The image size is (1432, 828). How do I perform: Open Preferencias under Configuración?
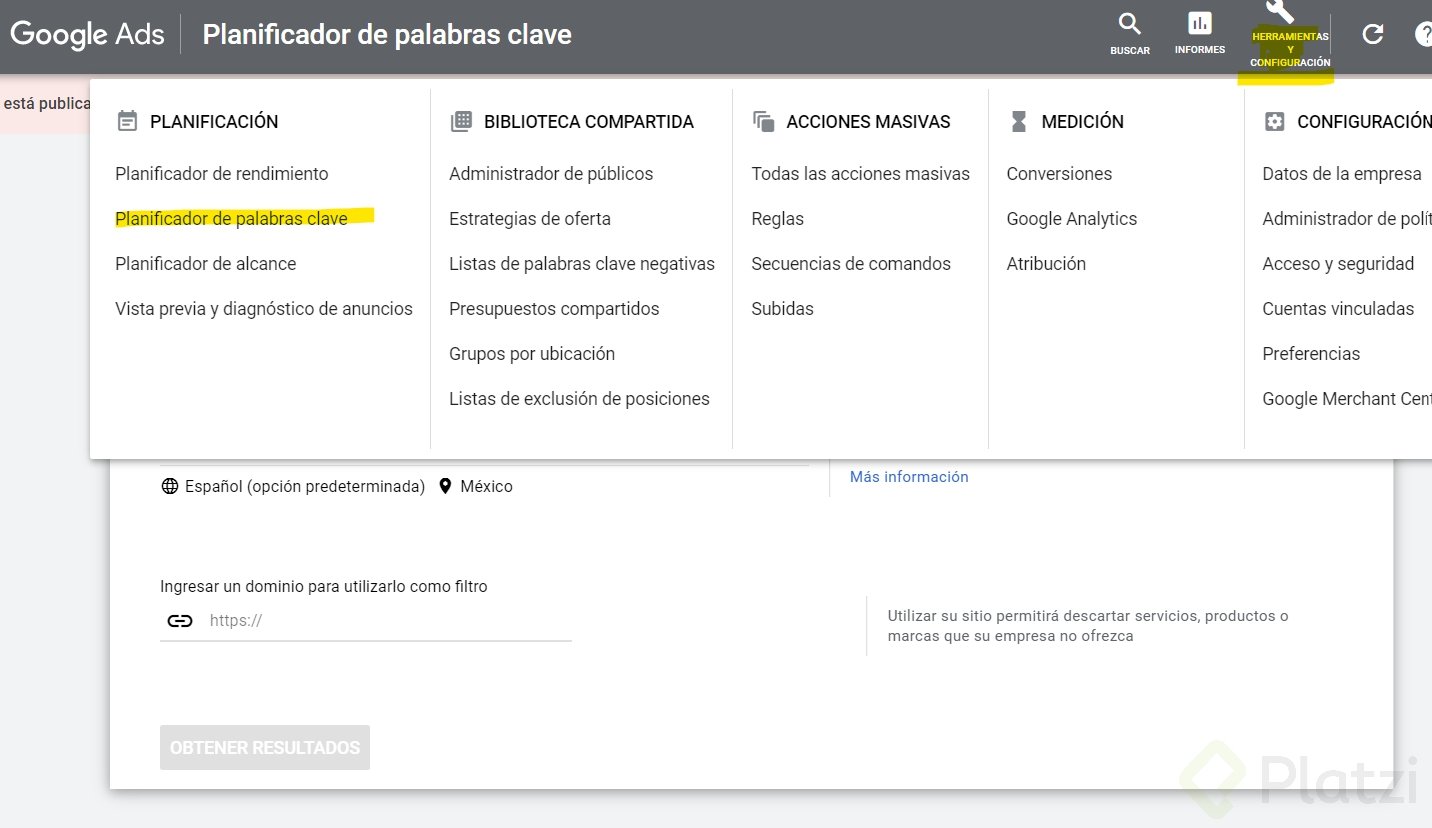click(1311, 354)
